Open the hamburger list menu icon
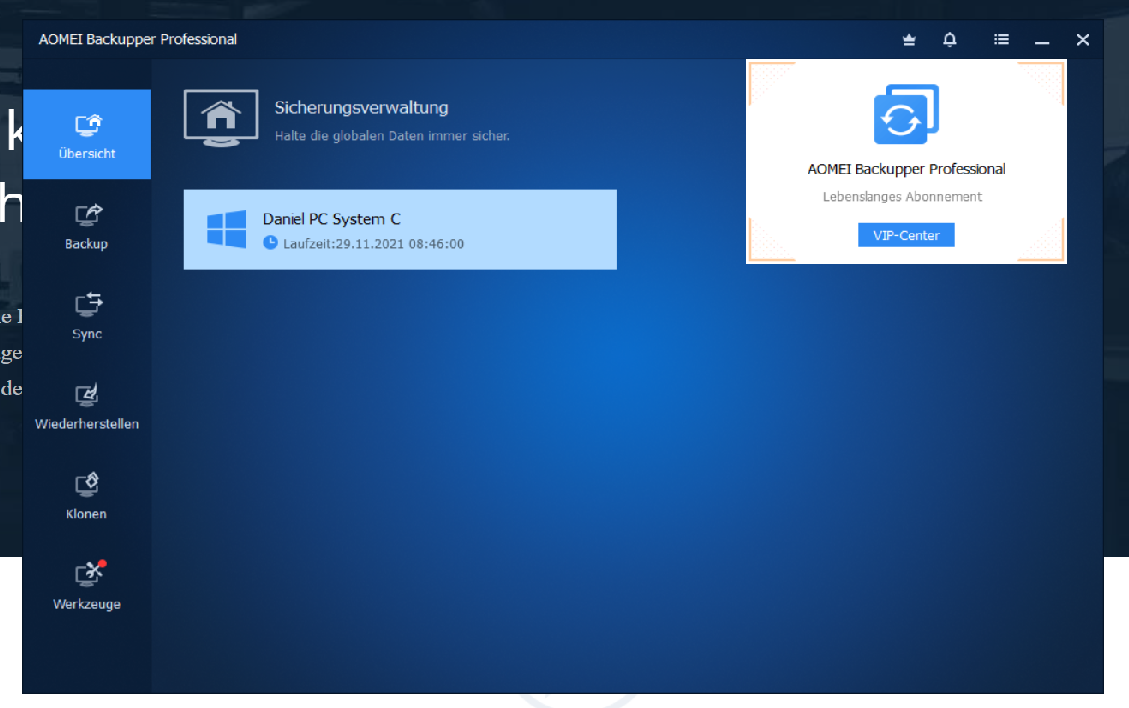Image resolution: width=1129 pixels, height=708 pixels. pyautogui.click(x=1001, y=40)
